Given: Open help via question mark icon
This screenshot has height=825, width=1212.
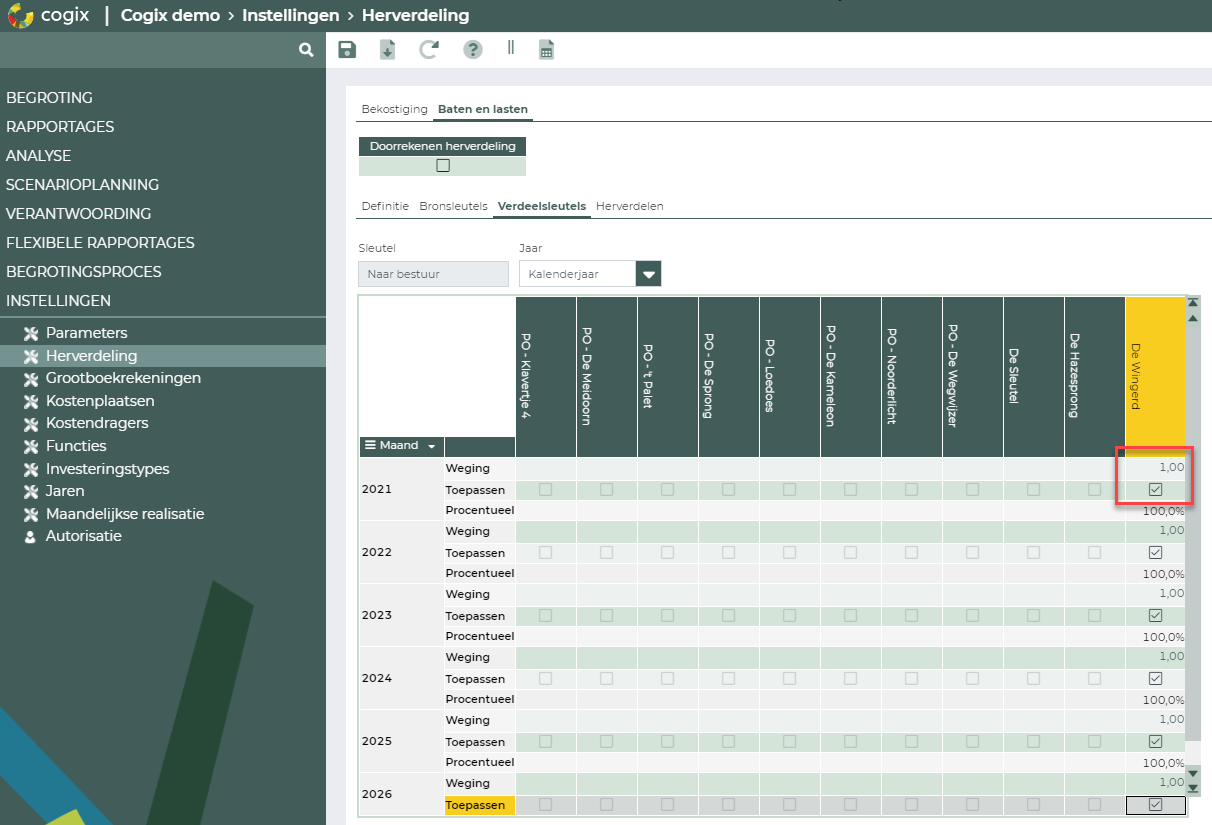Looking at the screenshot, I should 473,50.
